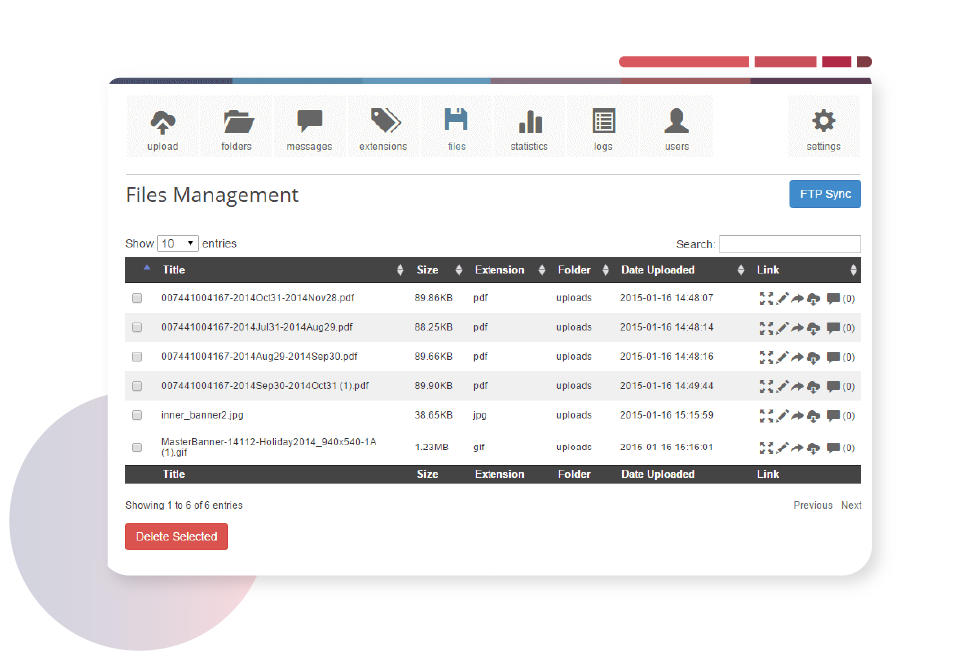Download the MasterBanner gif via cloud icon
Viewport: 956px width, 651px height.
[813, 448]
